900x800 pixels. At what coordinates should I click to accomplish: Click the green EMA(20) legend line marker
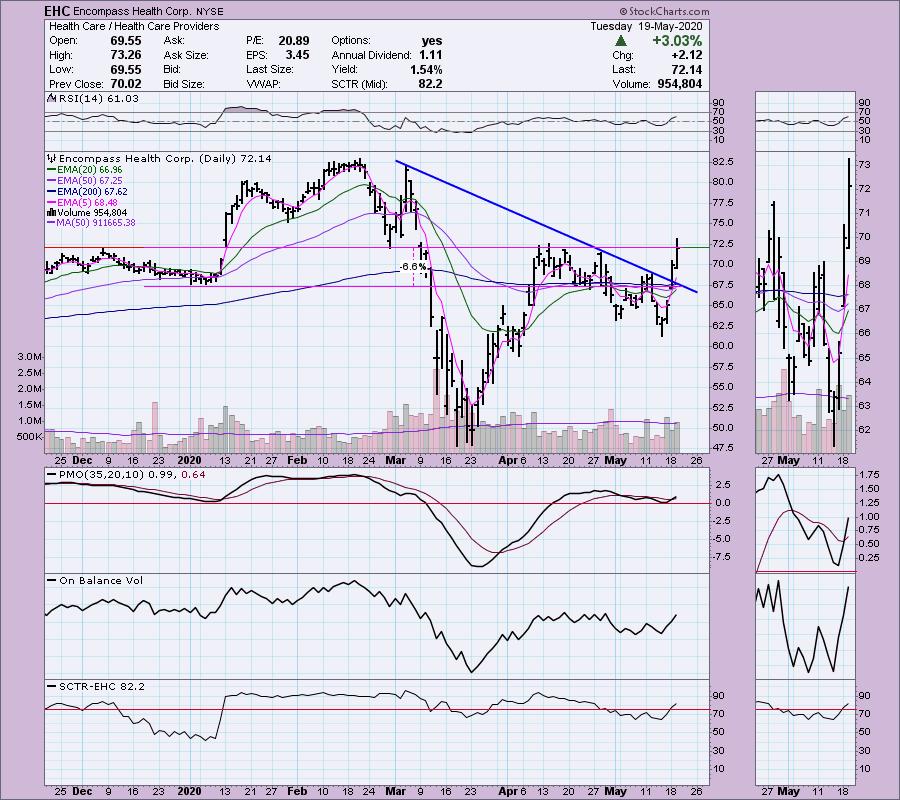coord(52,170)
